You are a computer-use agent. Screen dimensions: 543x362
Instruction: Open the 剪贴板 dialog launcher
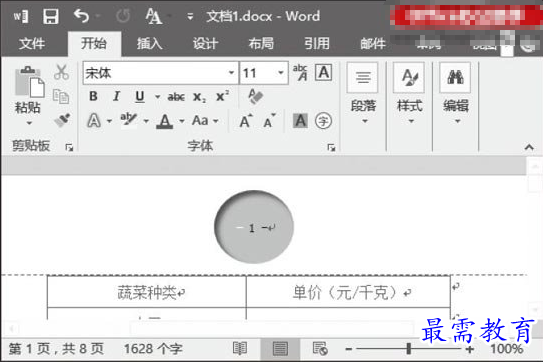tap(69, 148)
